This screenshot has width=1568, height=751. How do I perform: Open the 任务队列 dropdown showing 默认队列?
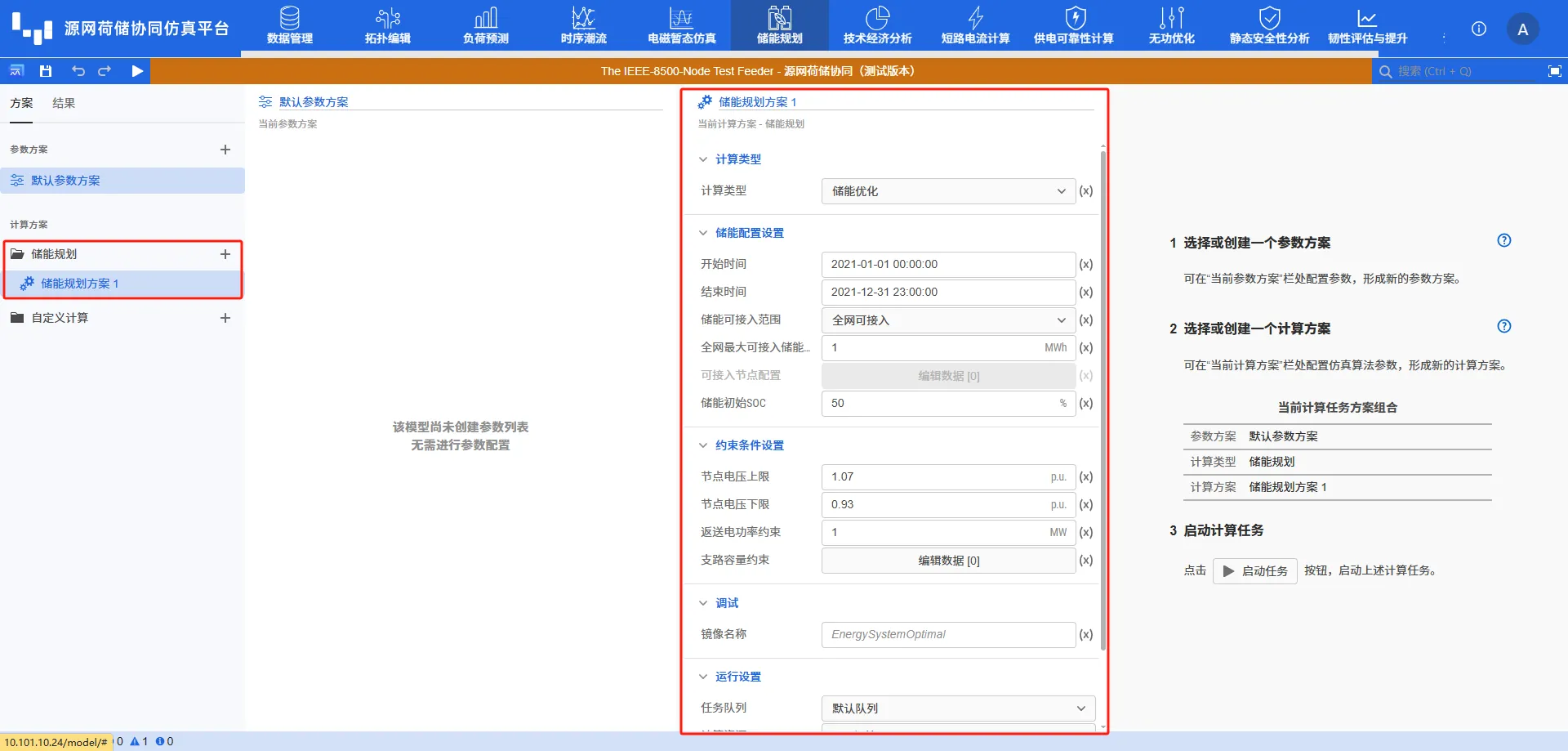[956, 708]
